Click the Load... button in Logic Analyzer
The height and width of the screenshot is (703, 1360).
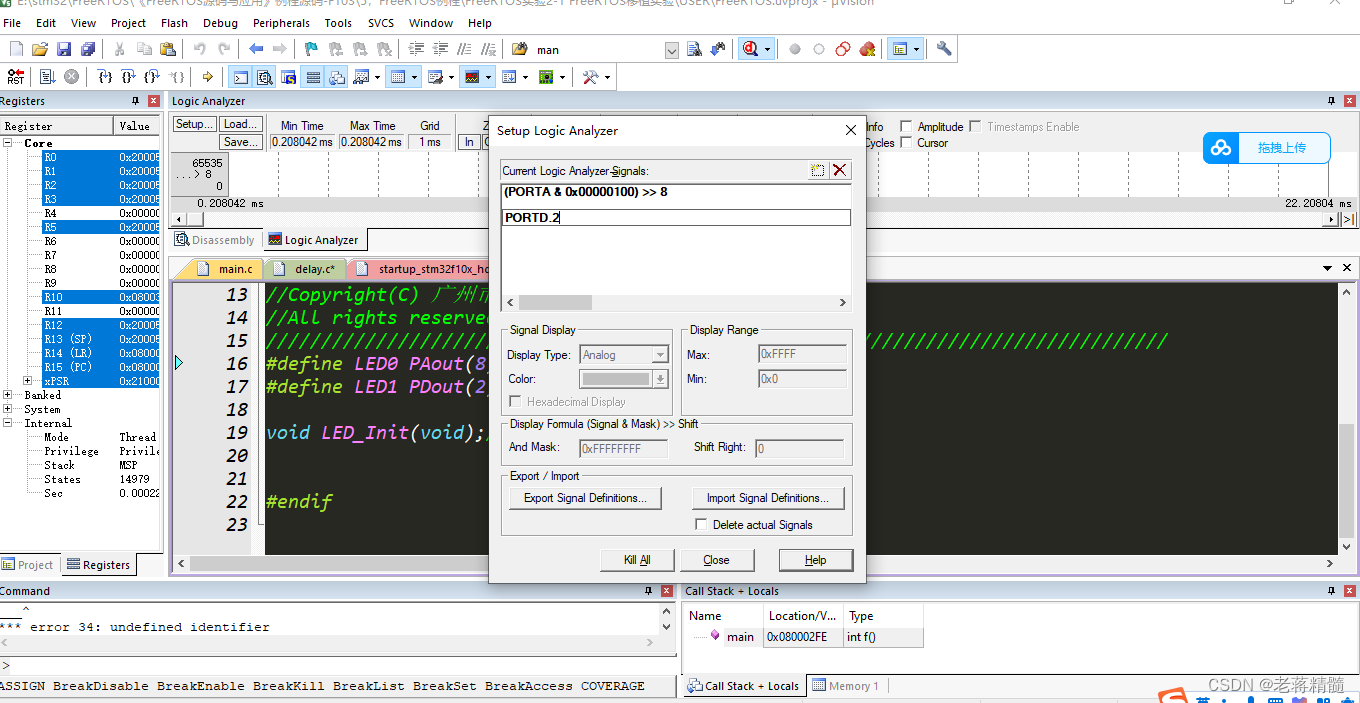pos(241,124)
